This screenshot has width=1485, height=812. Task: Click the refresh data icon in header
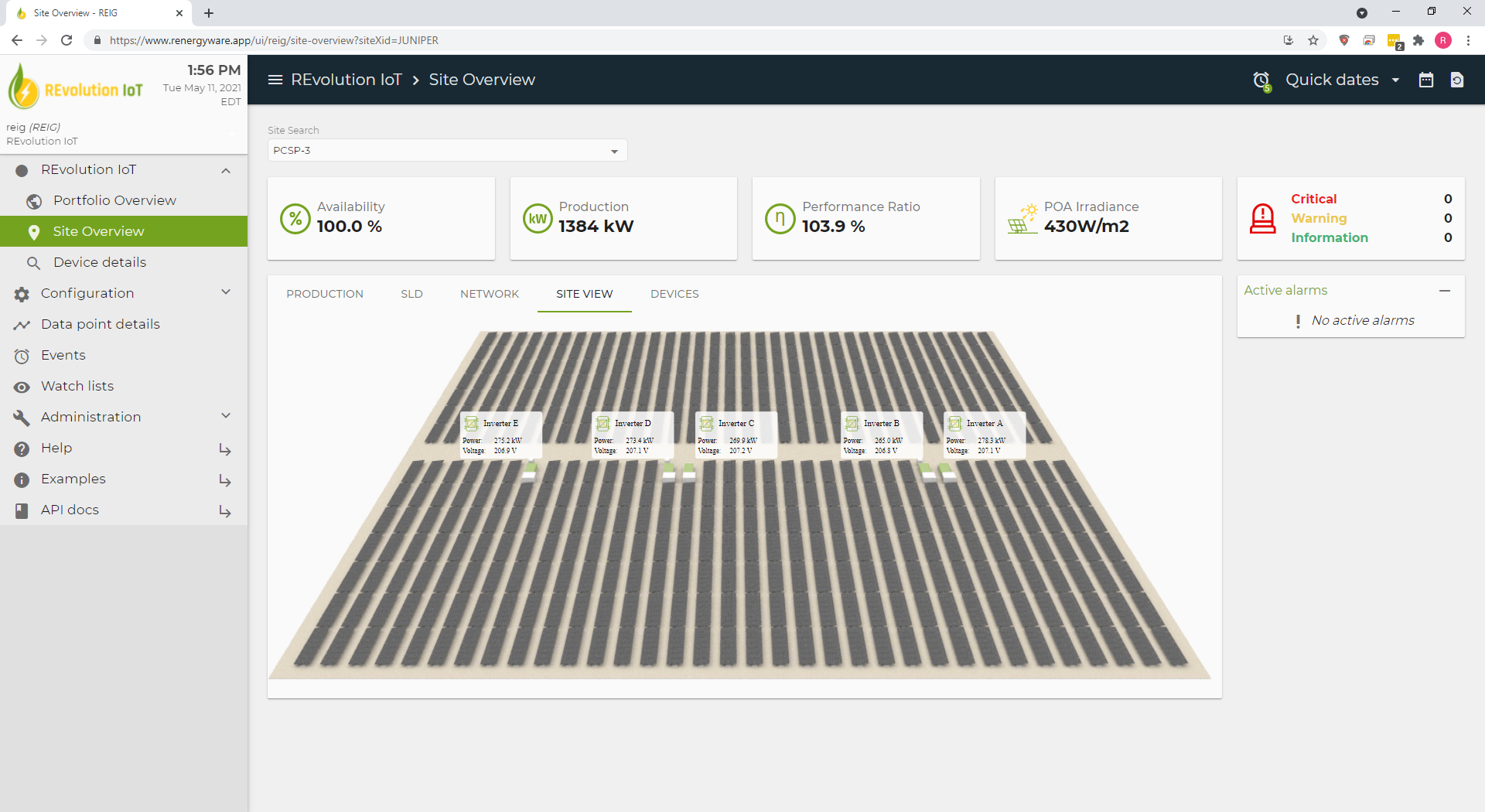(x=1457, y=80)
